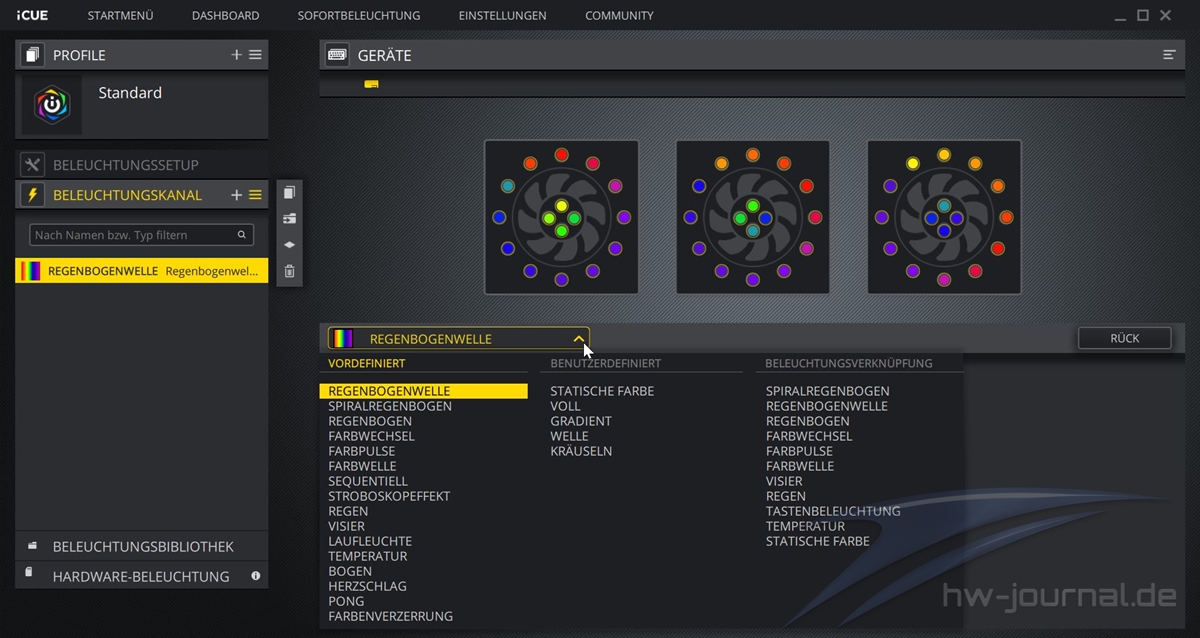Add a new lighting channel effect
Viewport: 1200px width, 638px height.
point(237,195)
